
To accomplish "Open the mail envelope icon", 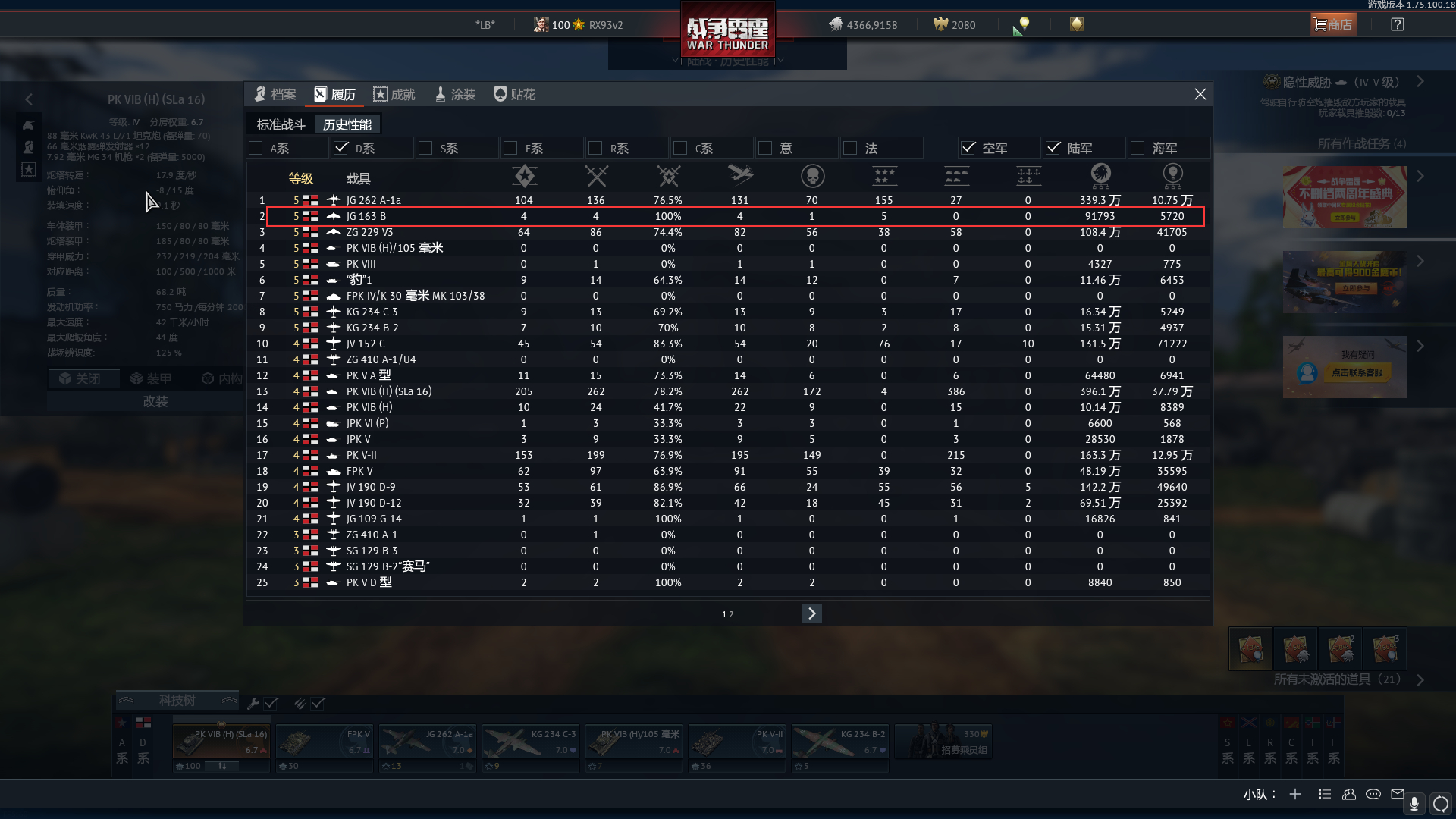I will [1398, 794].
